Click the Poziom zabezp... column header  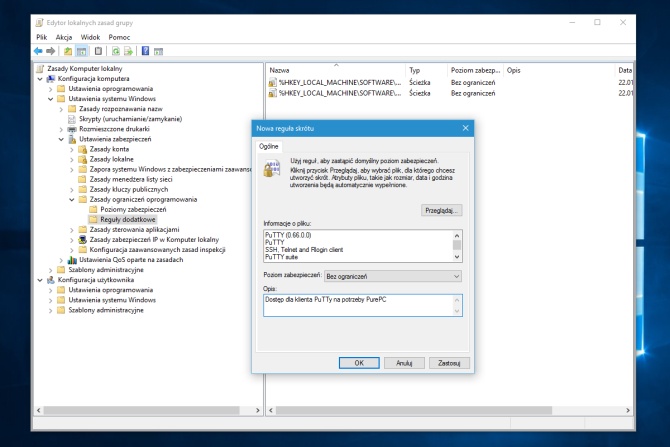475,70
